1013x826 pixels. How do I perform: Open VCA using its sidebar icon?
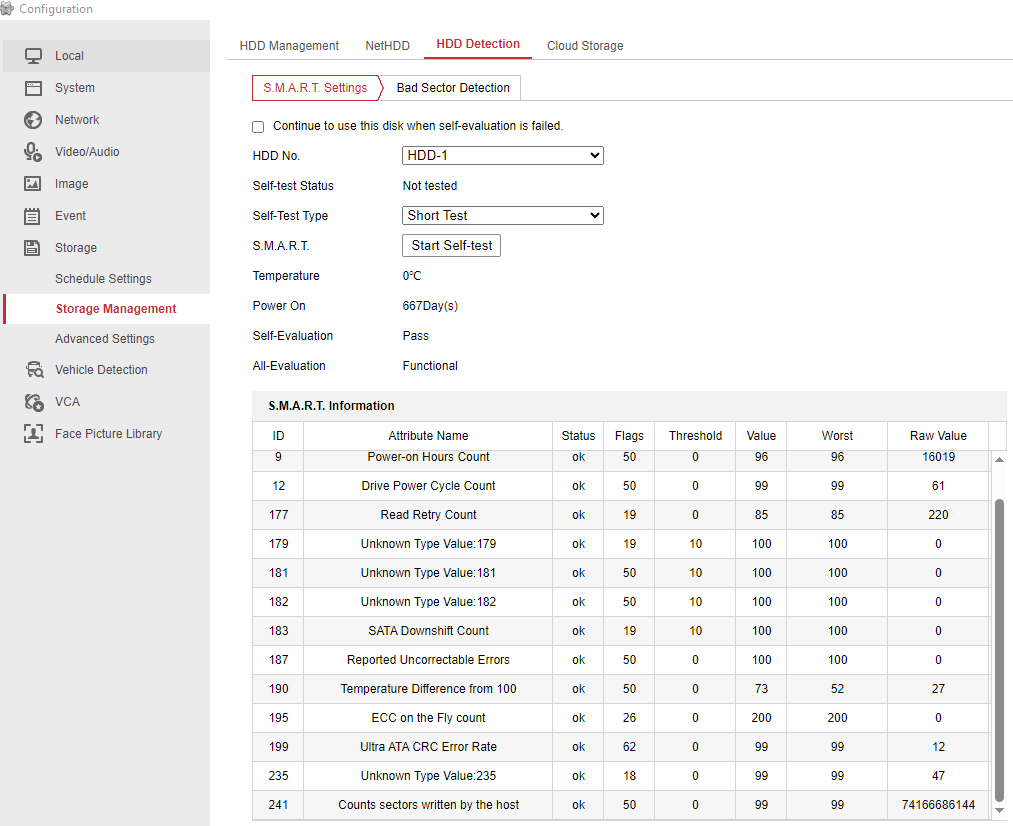pos(34,402)
